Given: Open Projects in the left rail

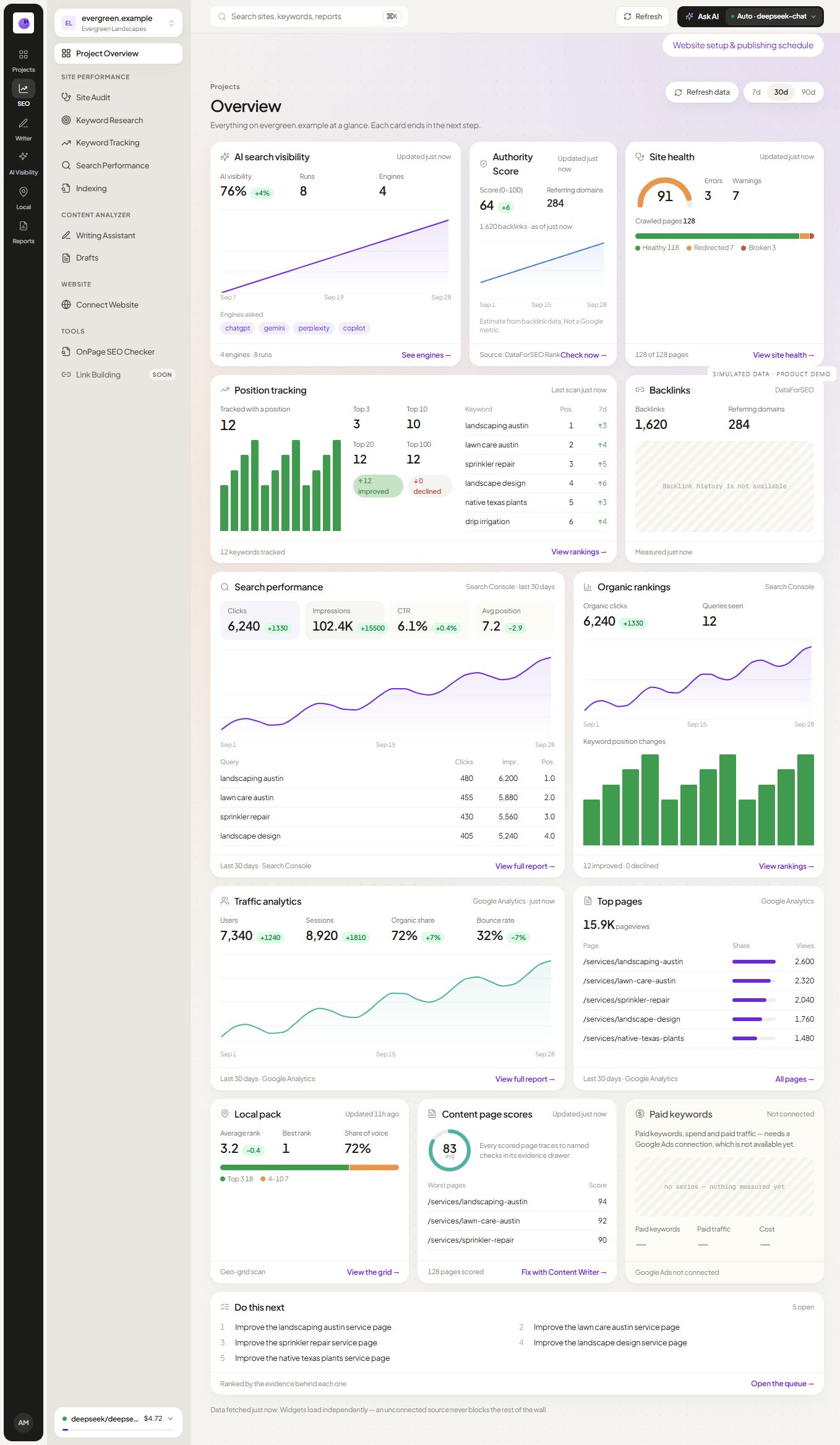Looking at the screenshot, I should tap(24, 61).
